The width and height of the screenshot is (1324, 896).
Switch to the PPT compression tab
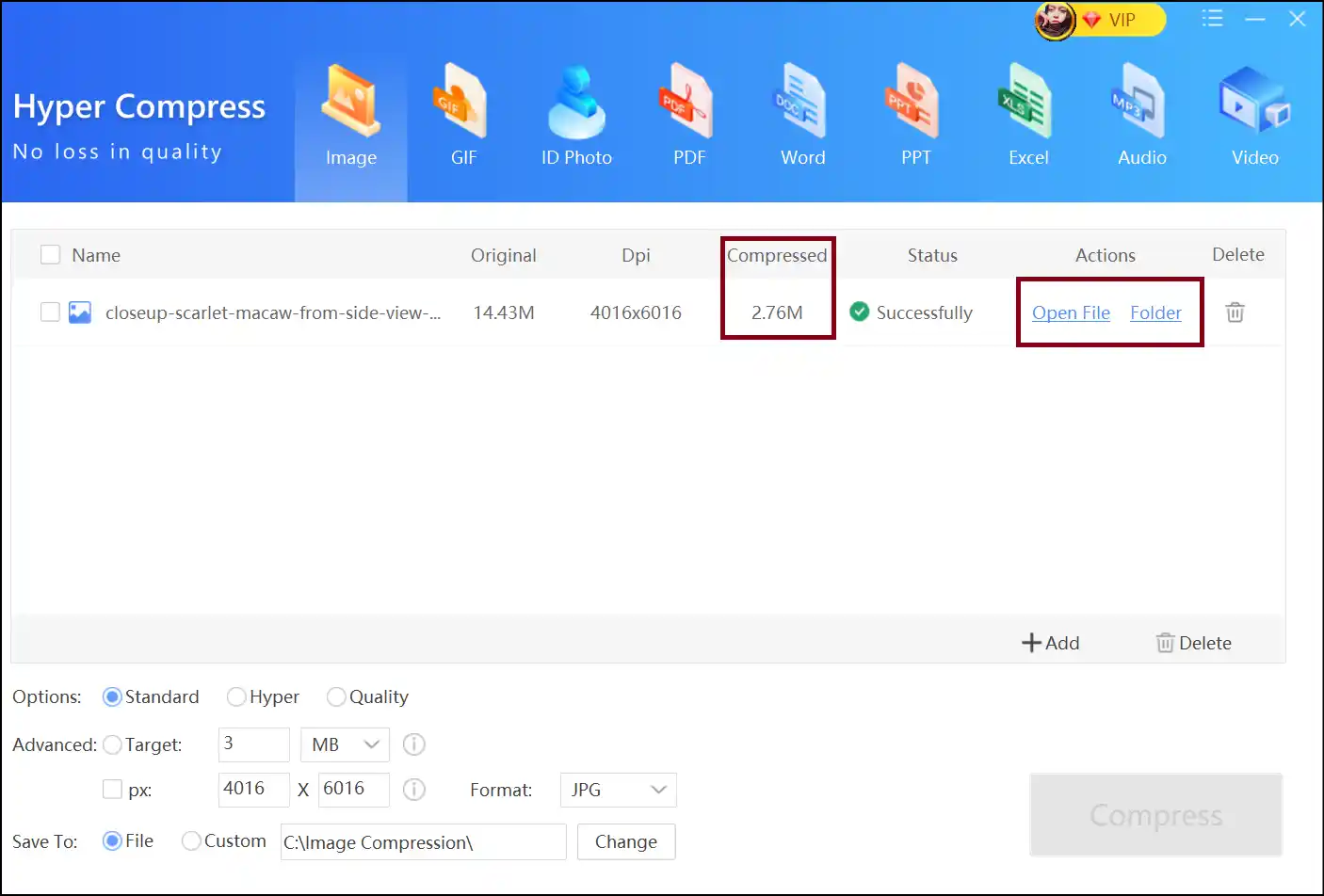(x=915, y=118)
